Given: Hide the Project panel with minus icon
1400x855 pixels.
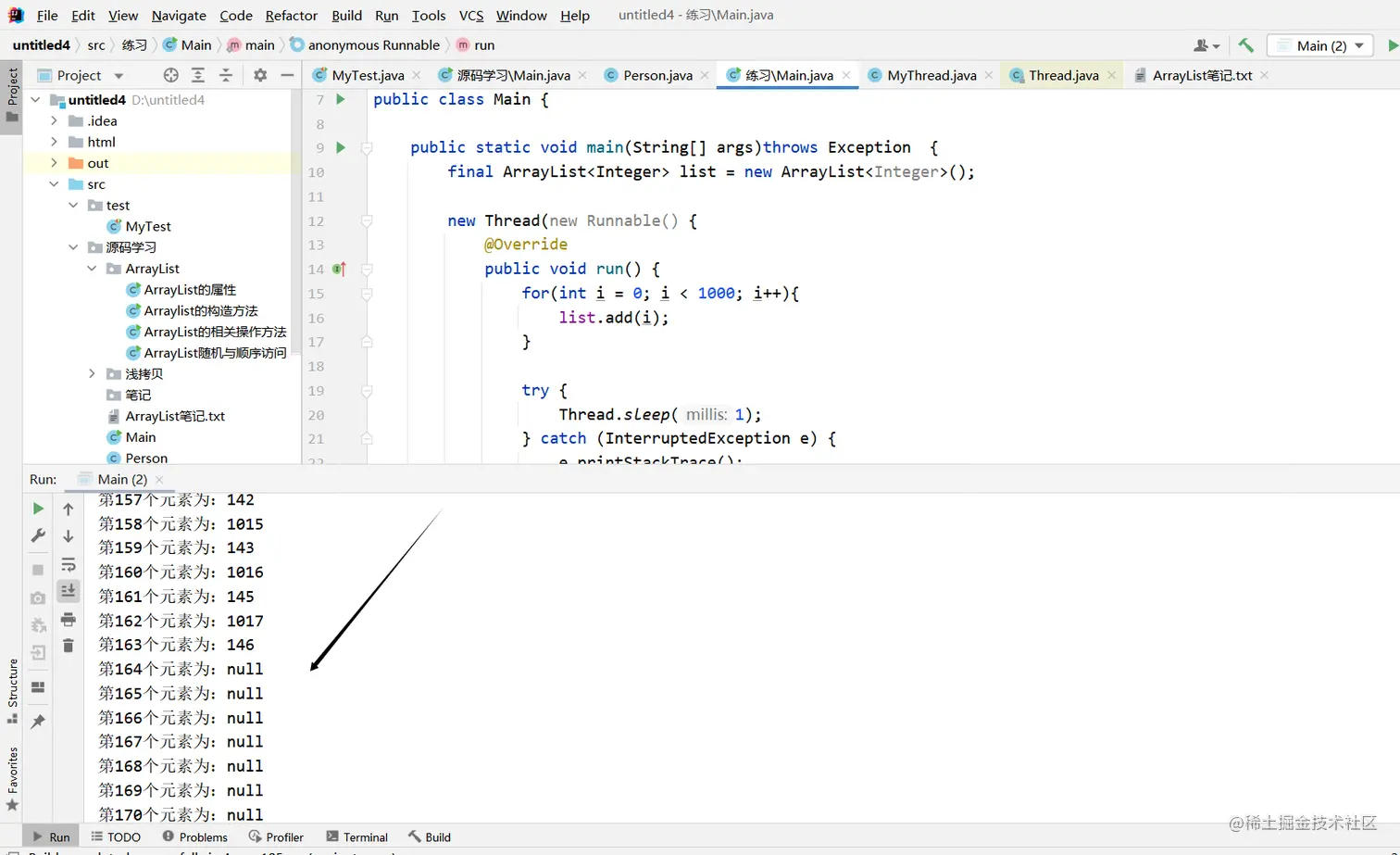Looking at the screenshot, I should [287, 75].
